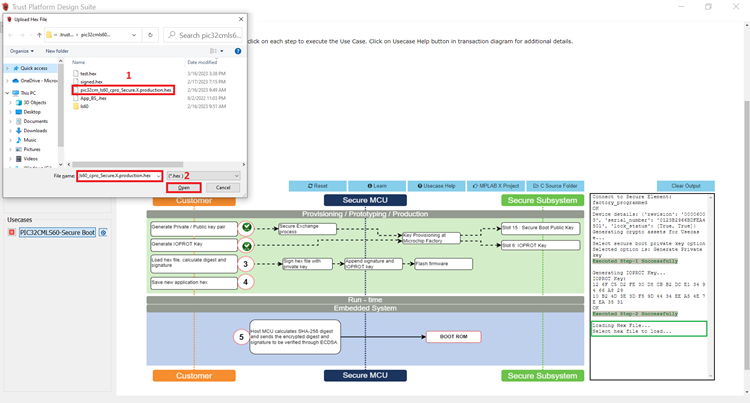Click Generate IOPROT Key step box

194,246
